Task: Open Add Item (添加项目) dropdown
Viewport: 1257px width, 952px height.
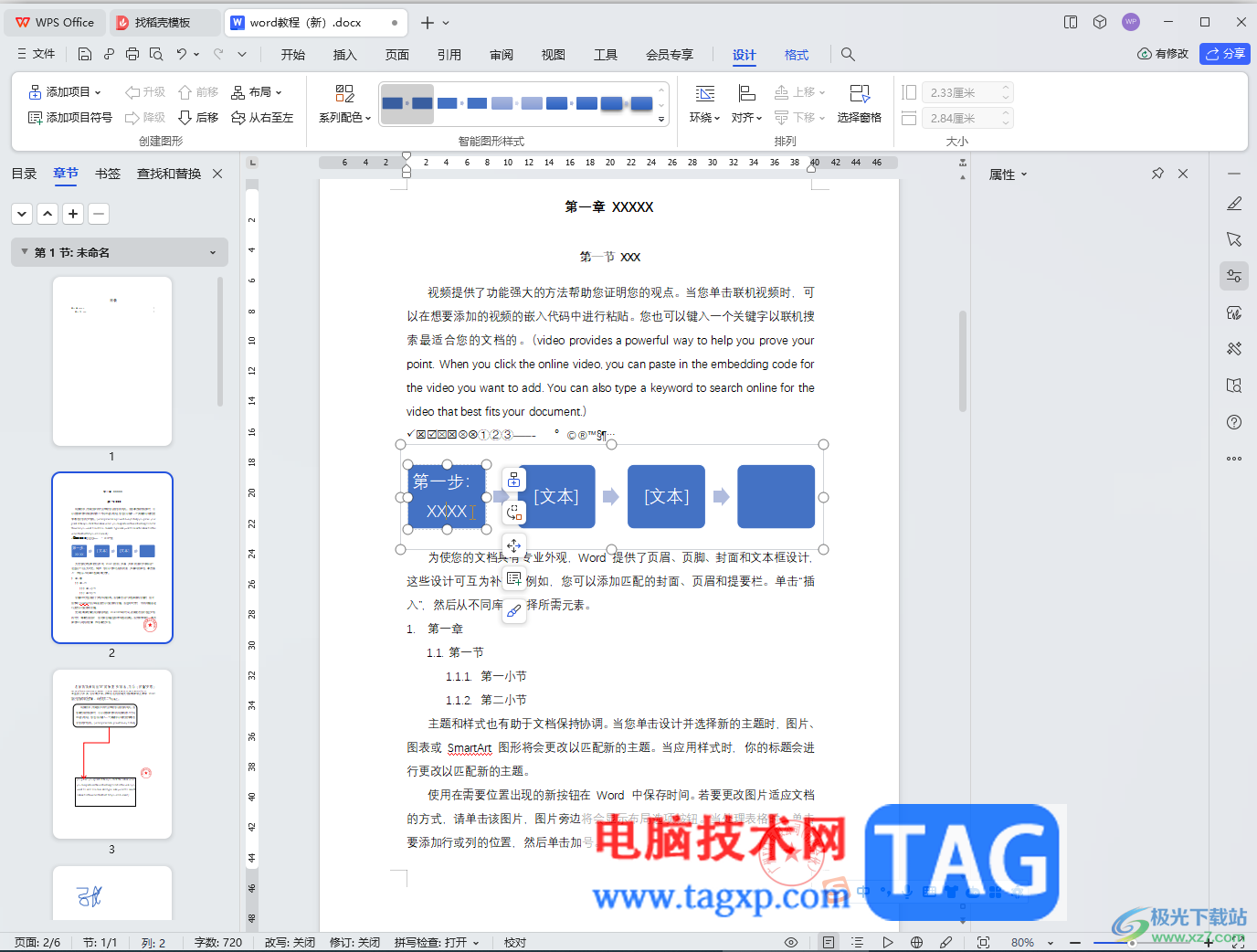Action: coord(65,92)
